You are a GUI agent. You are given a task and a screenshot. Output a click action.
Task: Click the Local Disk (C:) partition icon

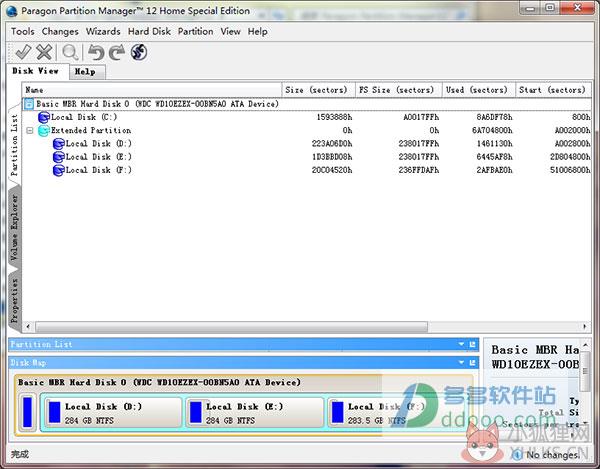pos(44,117)
